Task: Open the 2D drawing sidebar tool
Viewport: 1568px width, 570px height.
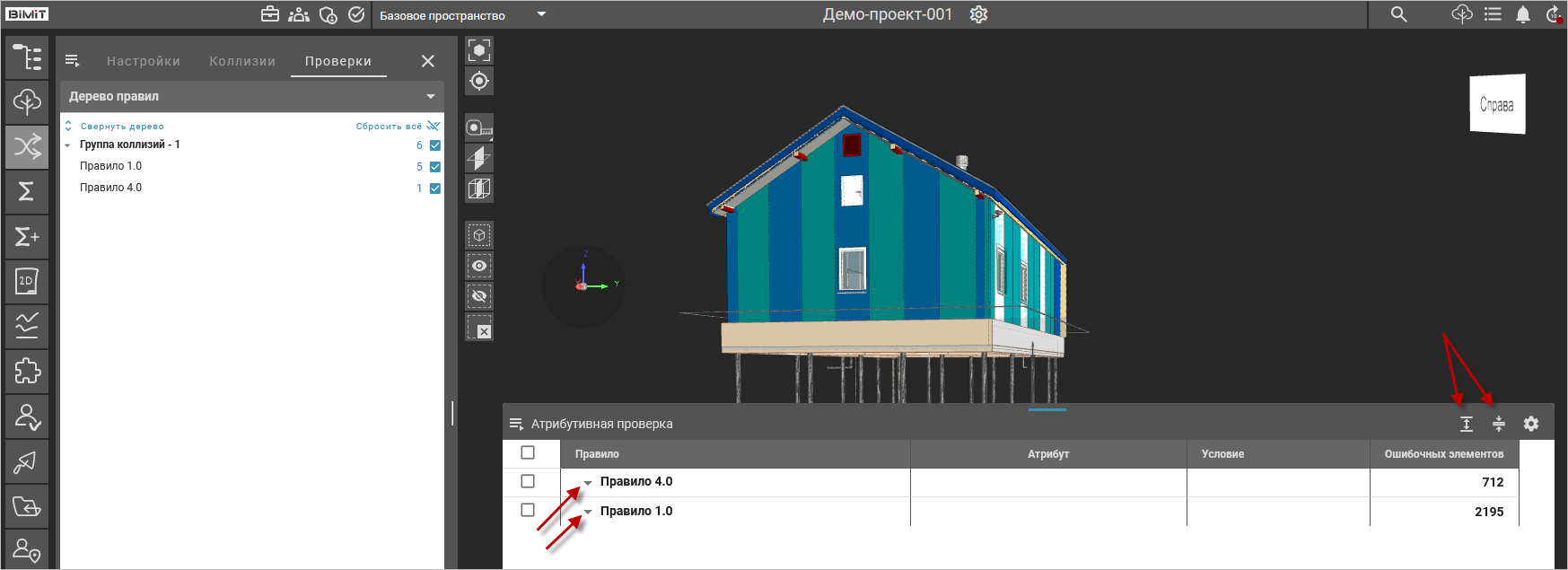Action: pos(27,281)
